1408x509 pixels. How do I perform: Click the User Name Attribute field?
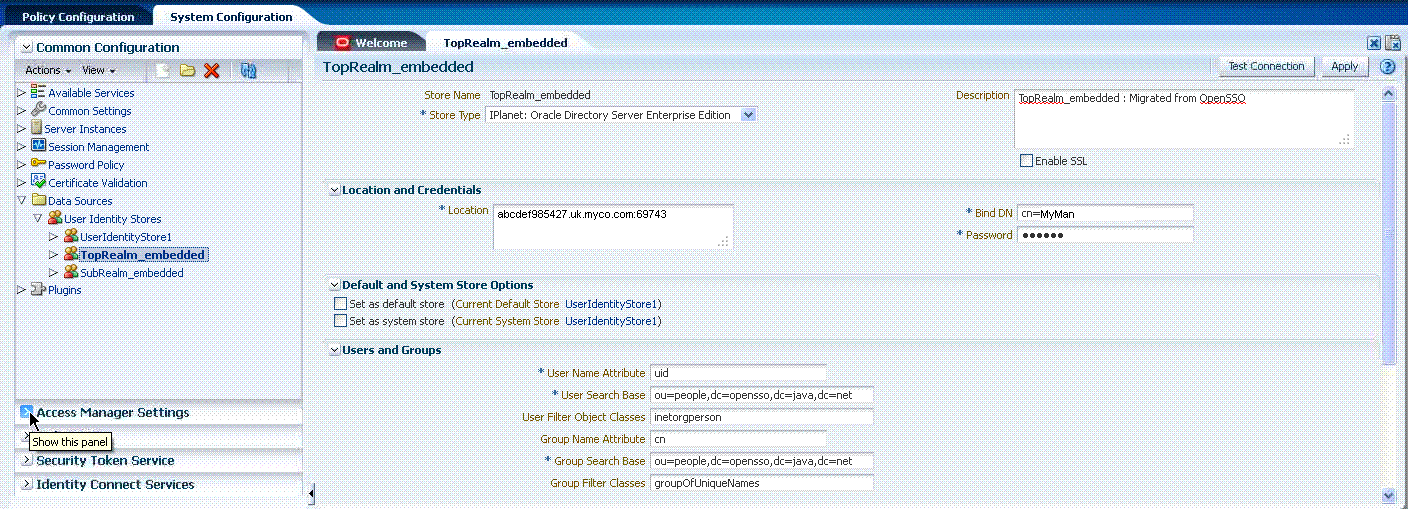point(738,373)
